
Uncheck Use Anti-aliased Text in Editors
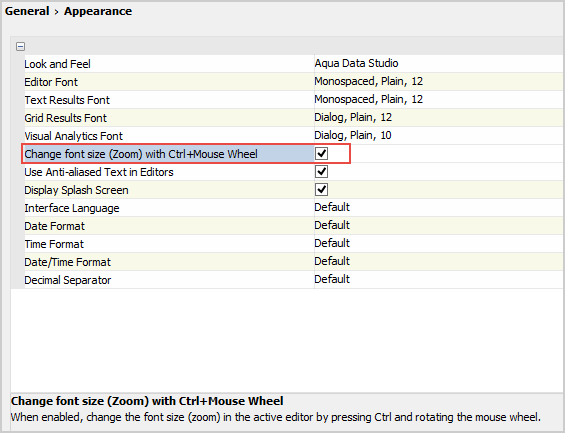click(321, 171)
